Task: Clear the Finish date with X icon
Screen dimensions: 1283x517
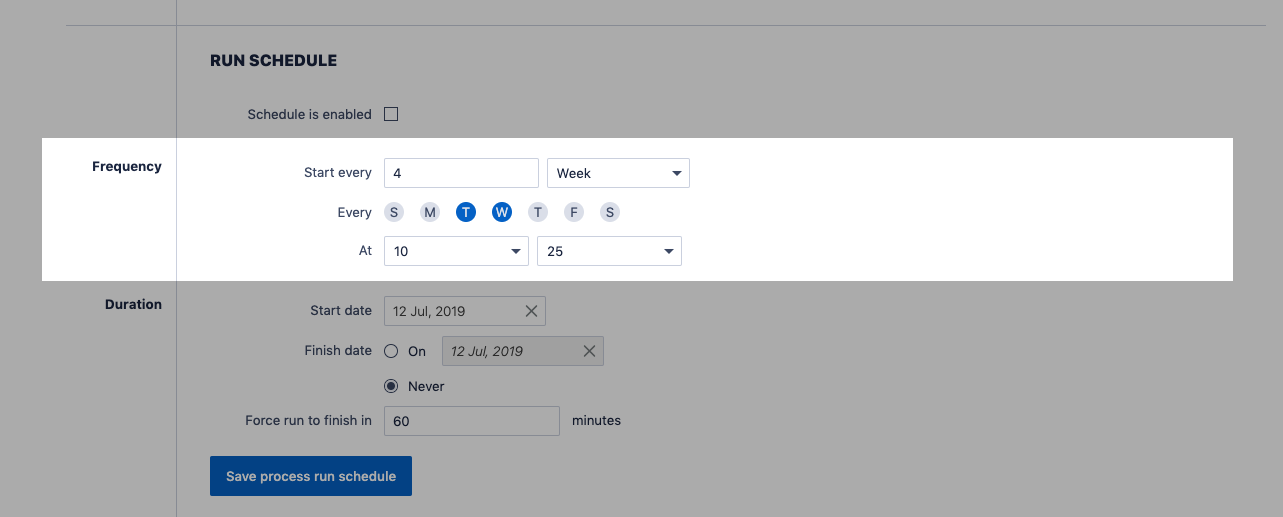Action: click(589, 351)
